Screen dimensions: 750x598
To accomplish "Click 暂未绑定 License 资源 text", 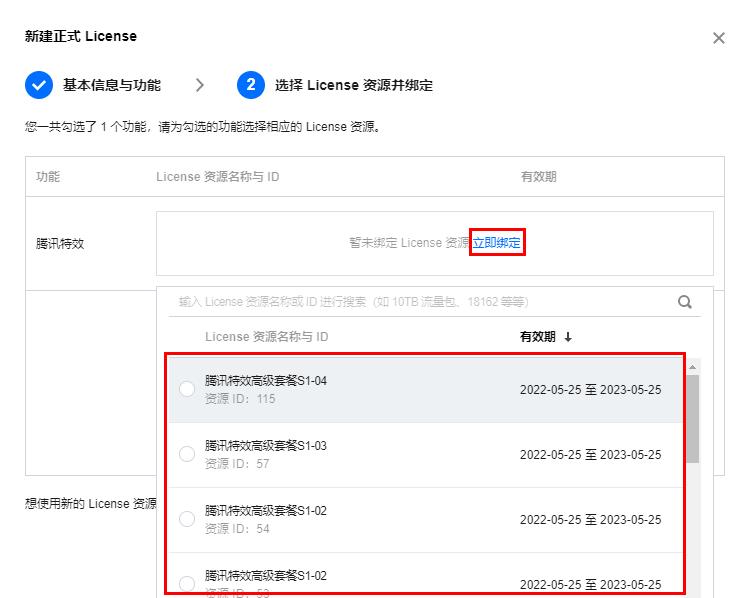I will click(x=409, y=243).
